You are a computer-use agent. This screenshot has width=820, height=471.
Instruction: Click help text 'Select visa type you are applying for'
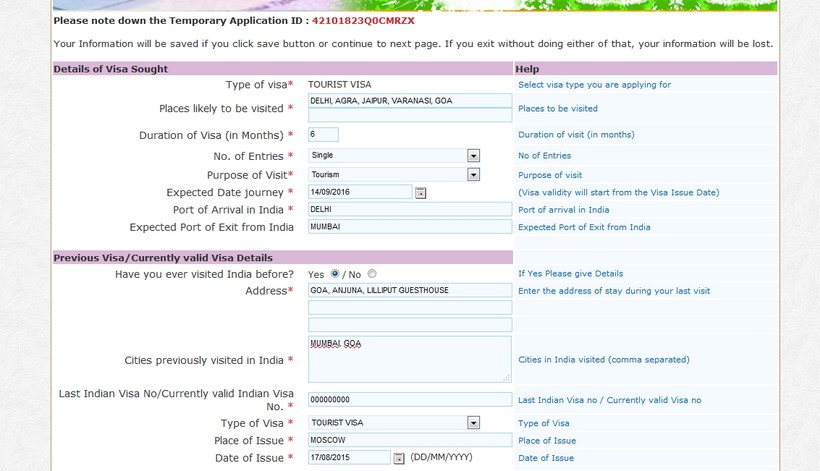click(x=594, y=85)
